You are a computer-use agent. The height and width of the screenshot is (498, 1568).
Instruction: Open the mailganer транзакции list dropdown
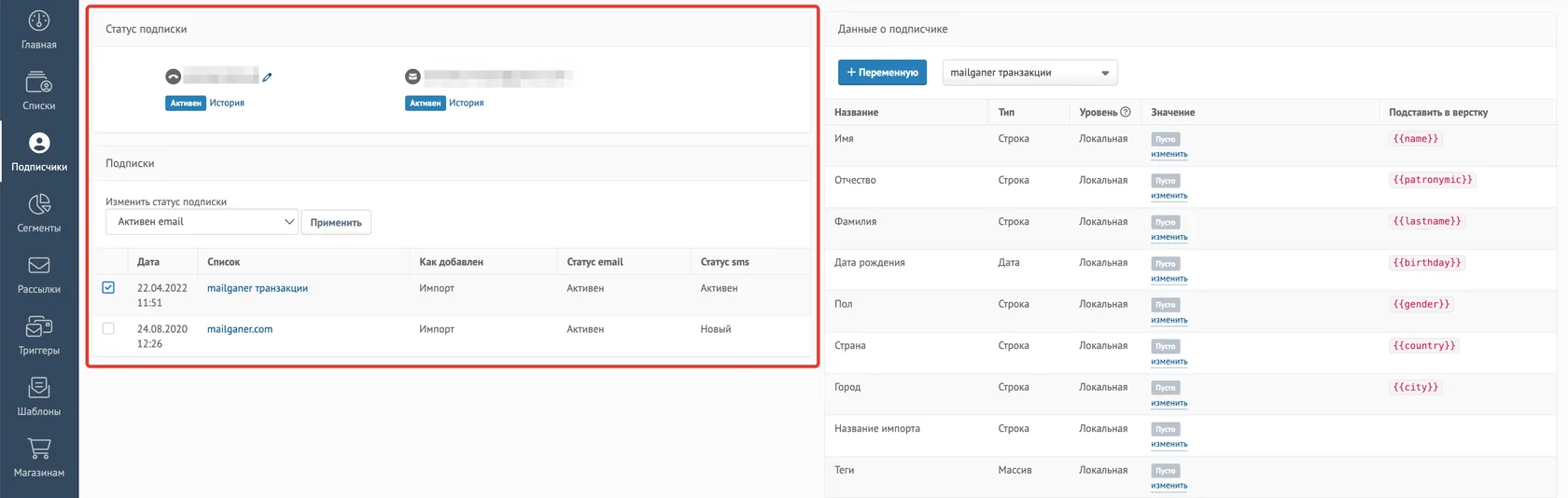click(1029, 73)
